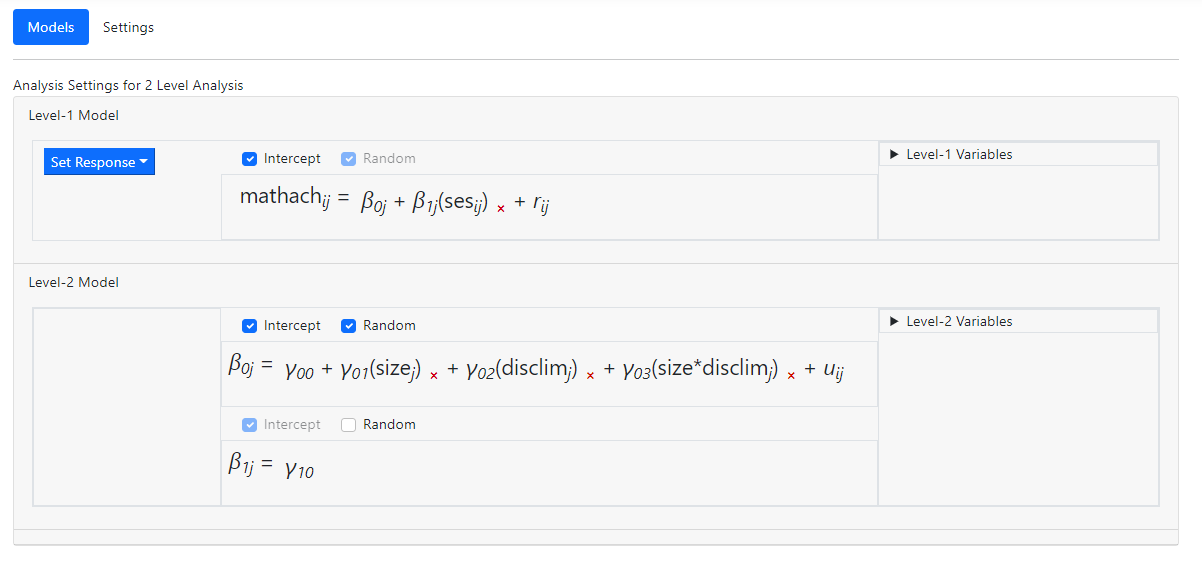Select the Models tab
This screenshot has height=563, width=1202.
(x=51, y=27)
